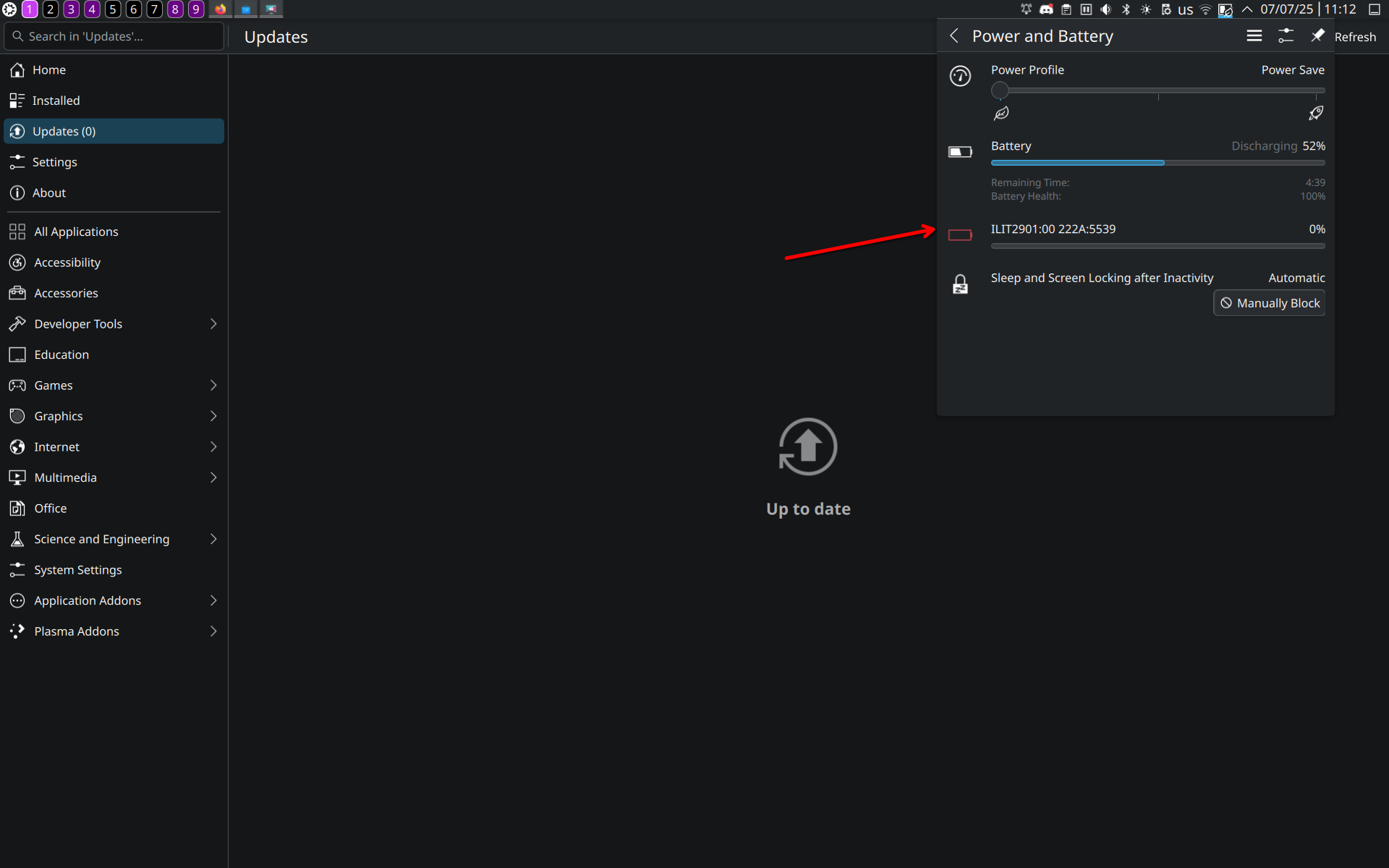Click the Refresh button in Updates
This screenshot has height=868, width=1389.
coord(1355,37)
